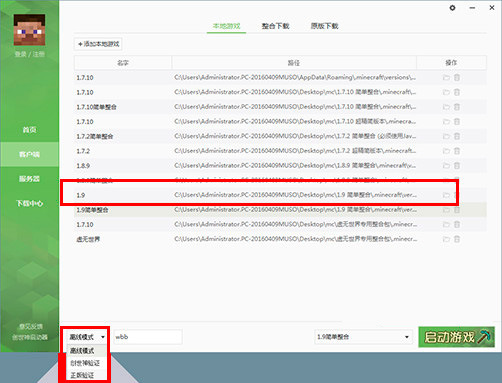502x383 pixels.
Task: Select the 虚无世界 game name
Action: 88,239
